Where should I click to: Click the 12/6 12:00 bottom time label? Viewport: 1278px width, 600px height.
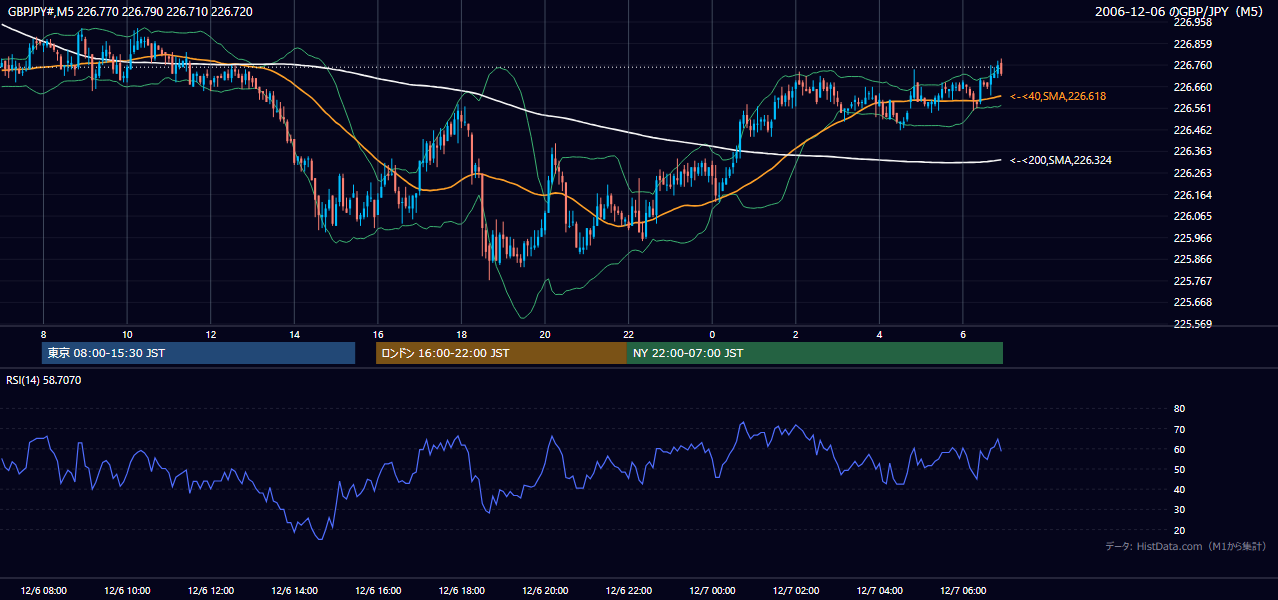[211, 591]
